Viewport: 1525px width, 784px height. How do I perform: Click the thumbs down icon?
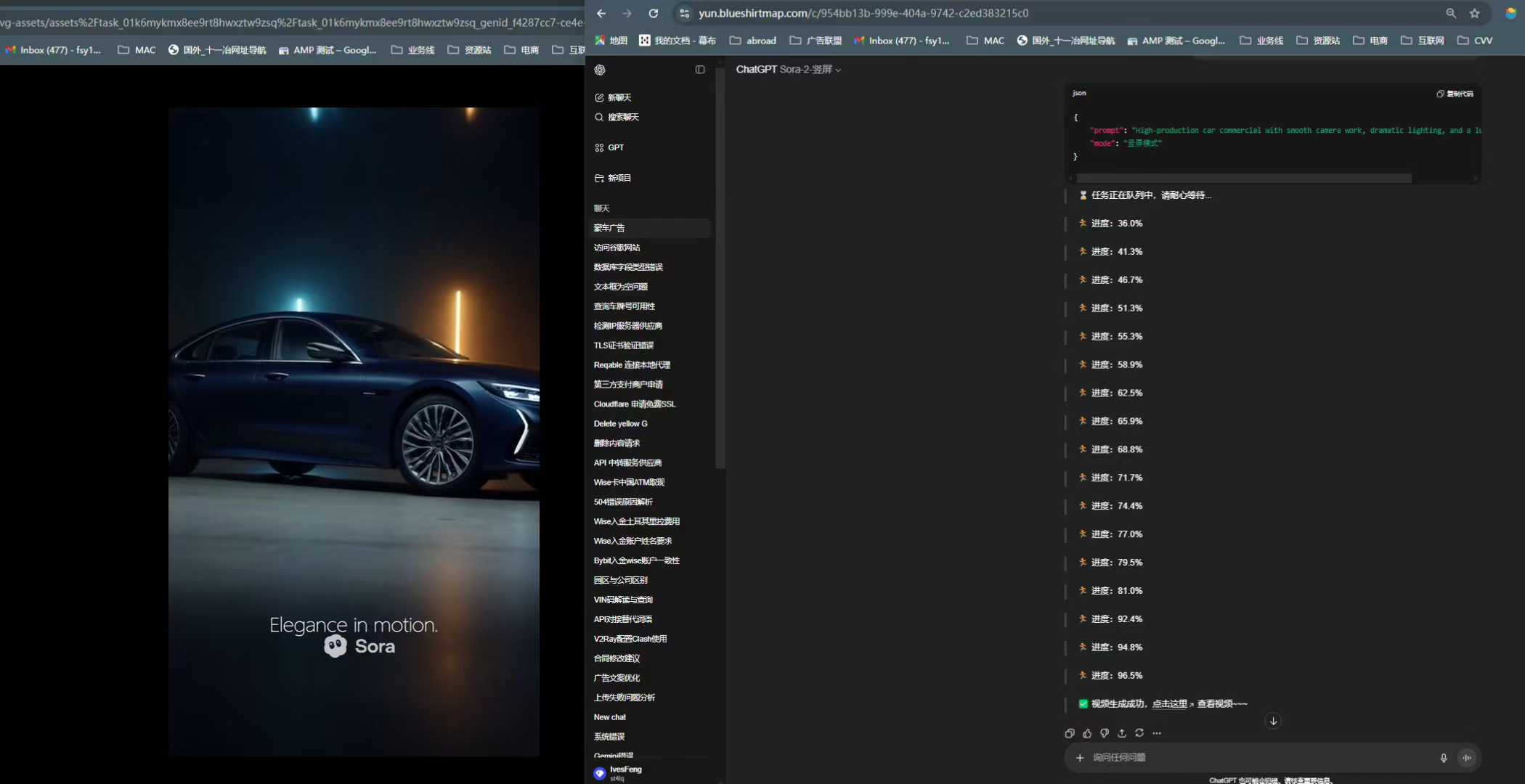[x=1105, y=733]
